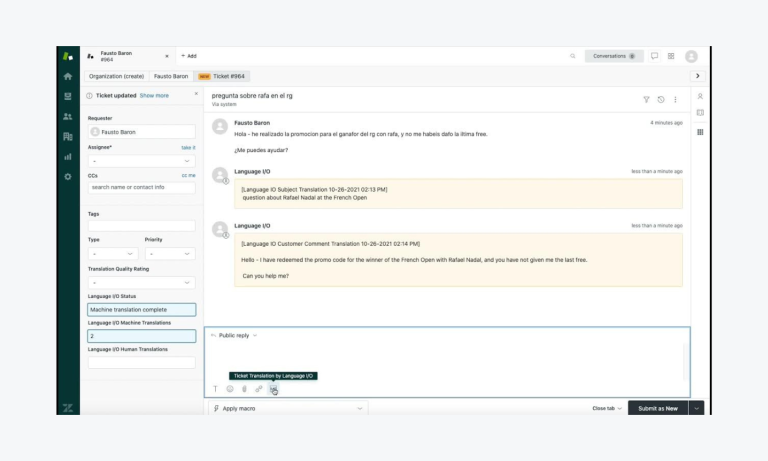Open the Apply macro dropdown
The width and height of the screenshot is (768, 461).
[288, 409]
